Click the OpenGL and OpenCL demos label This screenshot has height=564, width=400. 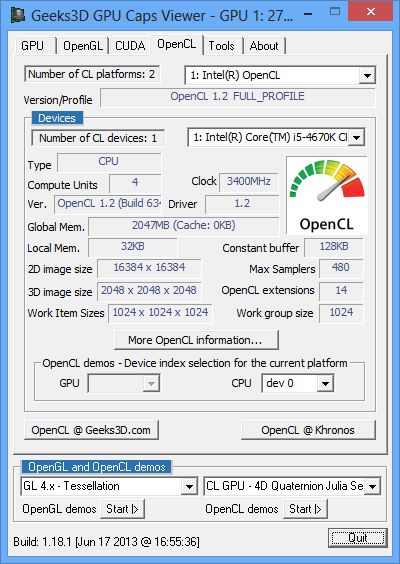tap(96, 467)
